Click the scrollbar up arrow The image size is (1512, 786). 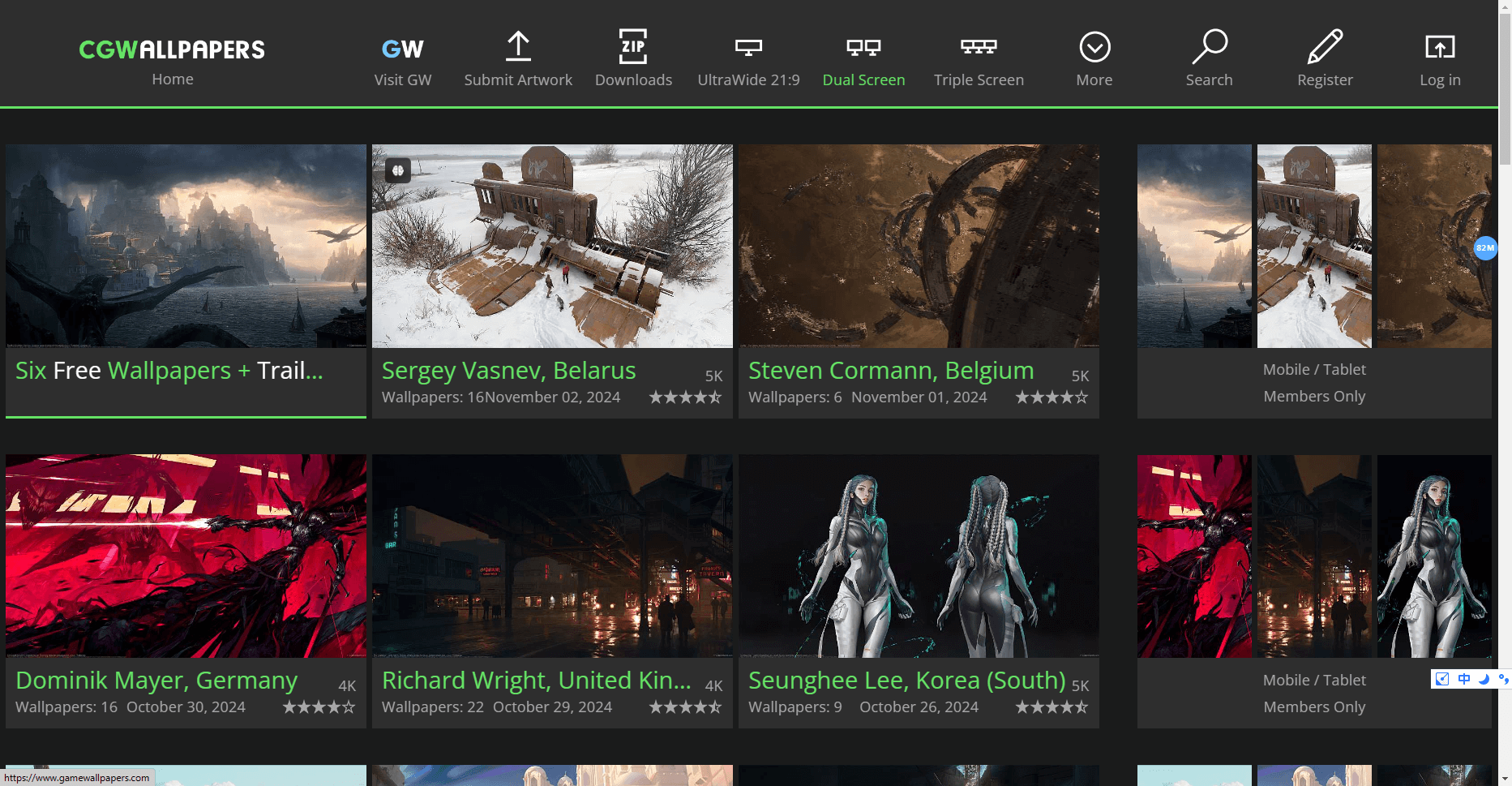click(x=1505, y=6)
